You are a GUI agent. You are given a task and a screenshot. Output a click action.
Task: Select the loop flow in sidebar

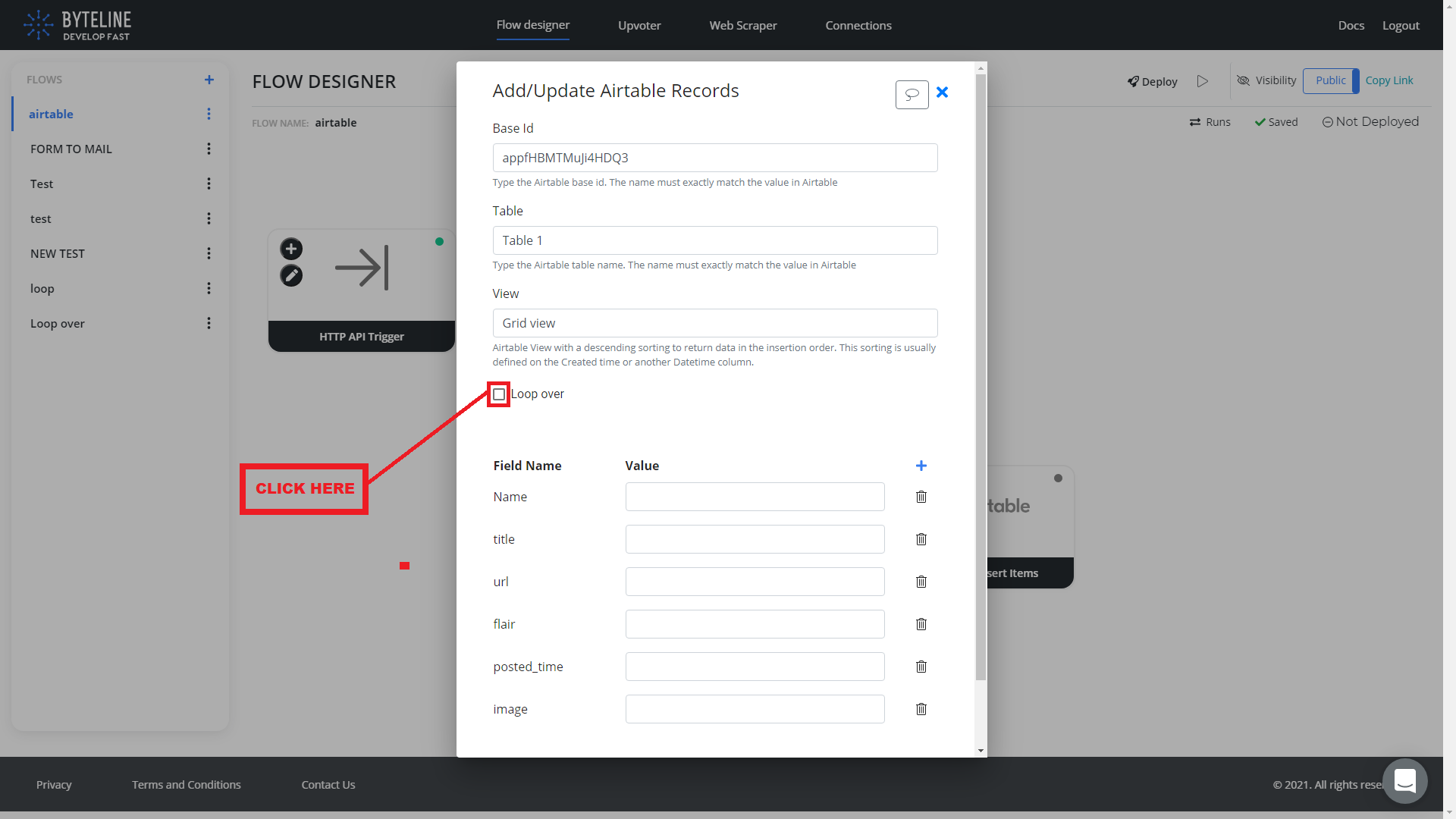point(42,288)
